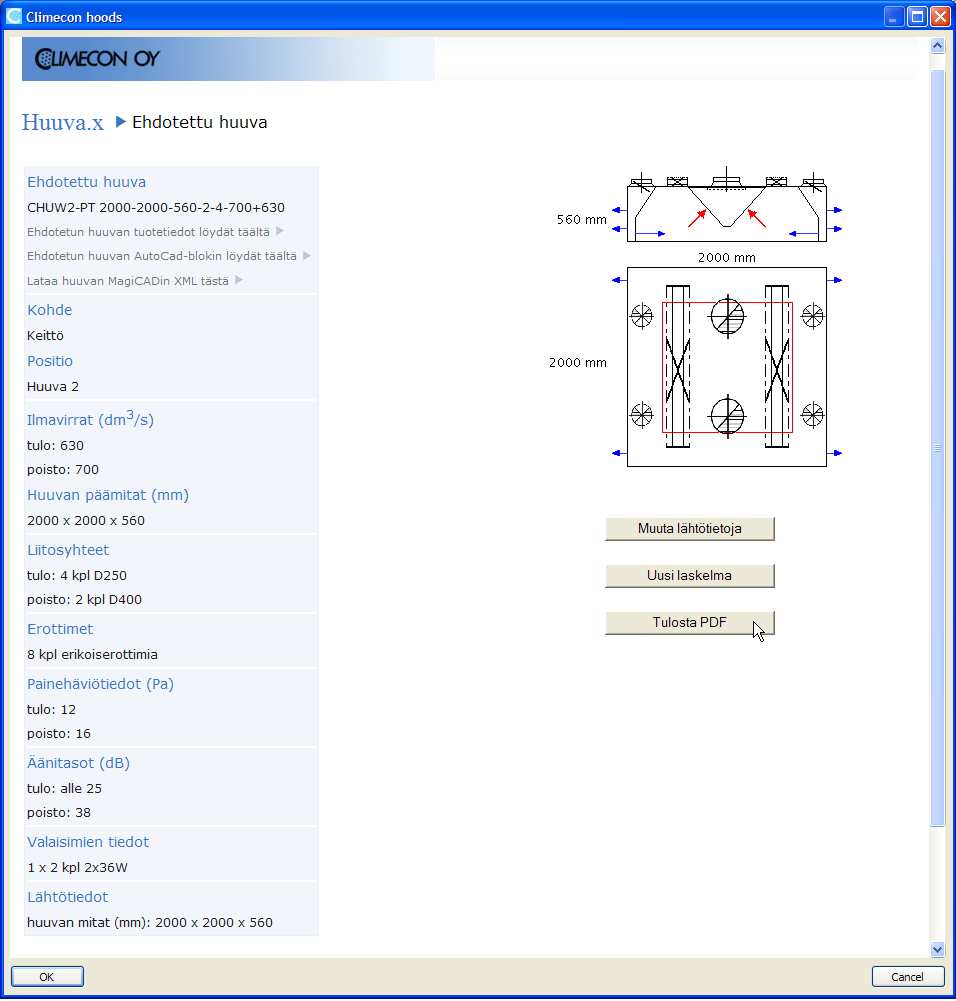Click '2000 x 2000 x 560' under Huuvan päämitat
Image resolution: width=956 pixels, height=1001 pixels.
pyautogui.click(x=86, y=520)
